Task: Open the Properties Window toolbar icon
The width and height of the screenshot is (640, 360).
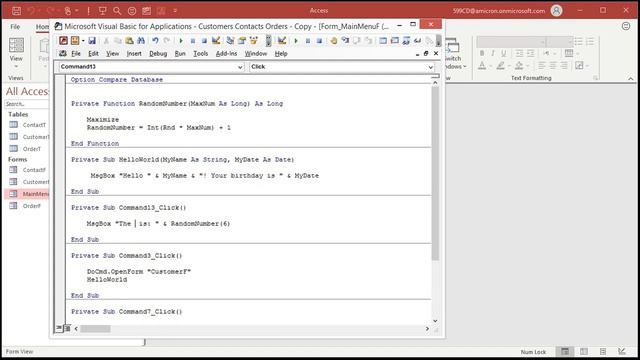Action: [x=242, y=40]
